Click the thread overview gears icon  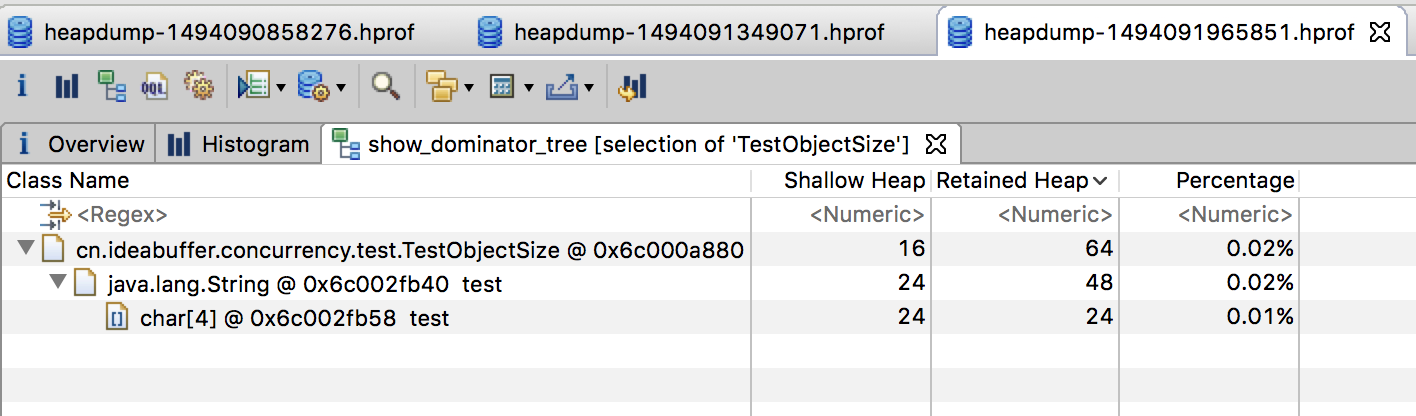pyautogui.click(x=200, y=87)
